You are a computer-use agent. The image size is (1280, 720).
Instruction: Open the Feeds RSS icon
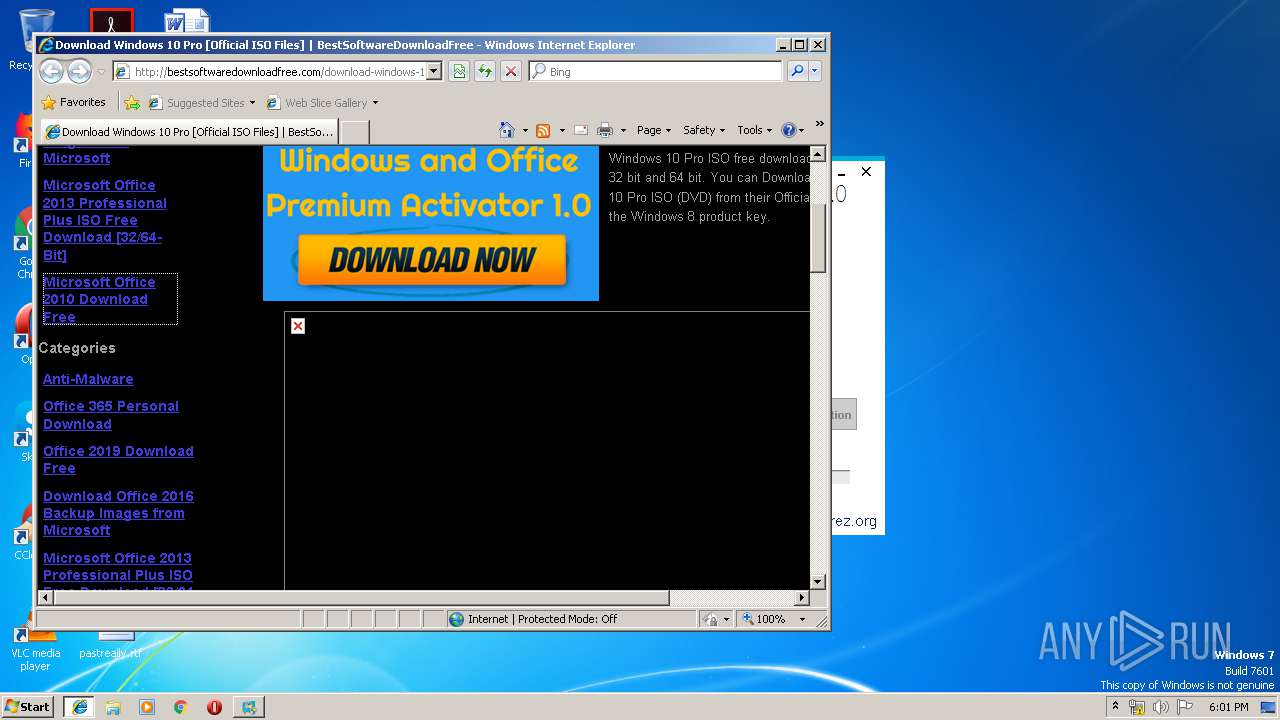pos(543,130)
